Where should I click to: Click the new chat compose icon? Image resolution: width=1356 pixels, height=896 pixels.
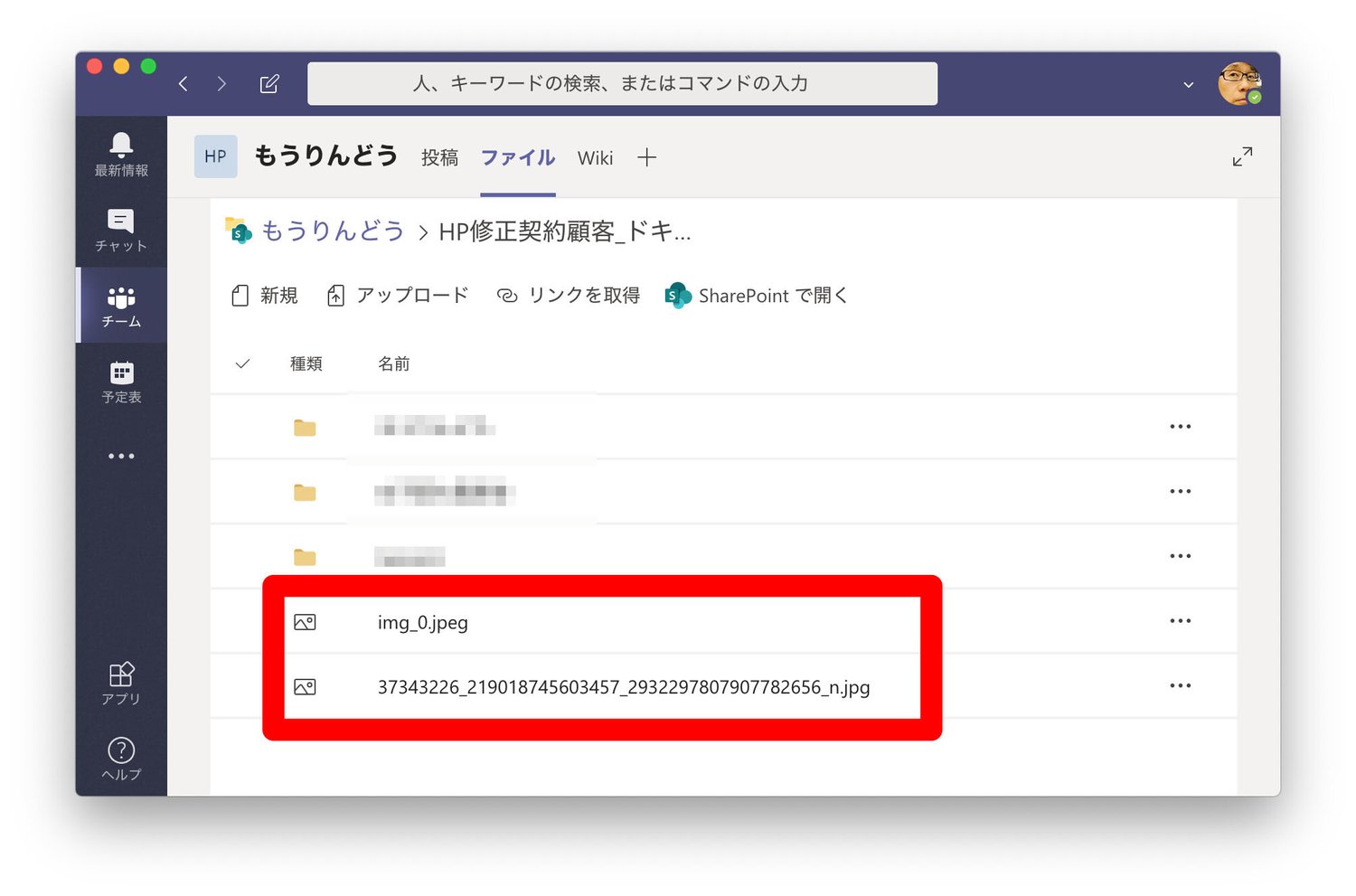tap(269, 84)
